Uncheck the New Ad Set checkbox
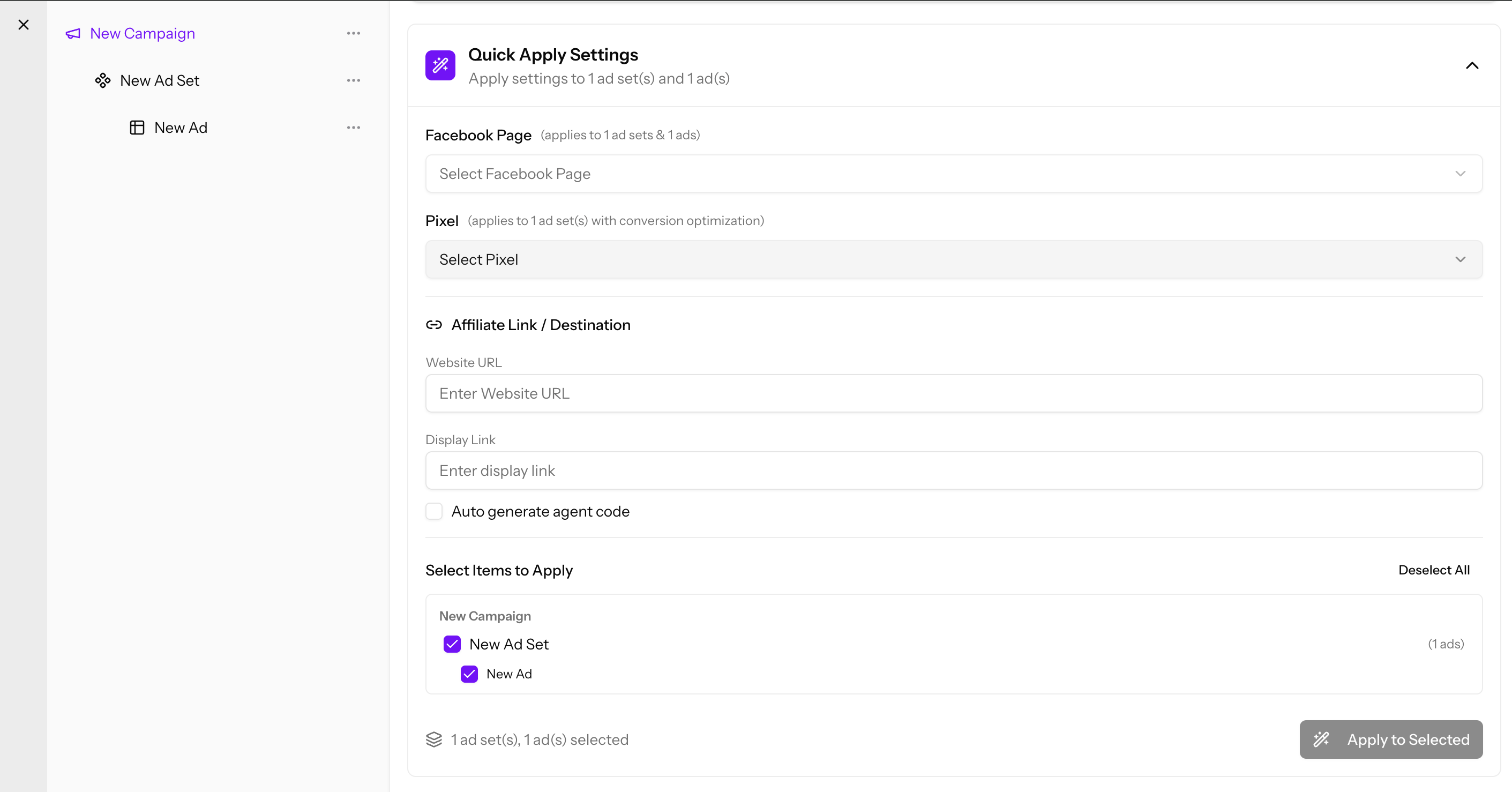Screen dimensions: 1512x792 coord(452,644)
